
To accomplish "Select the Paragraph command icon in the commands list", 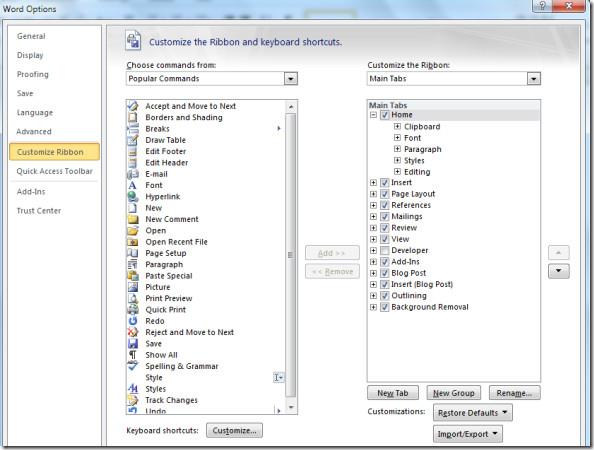I will point(133,264).
